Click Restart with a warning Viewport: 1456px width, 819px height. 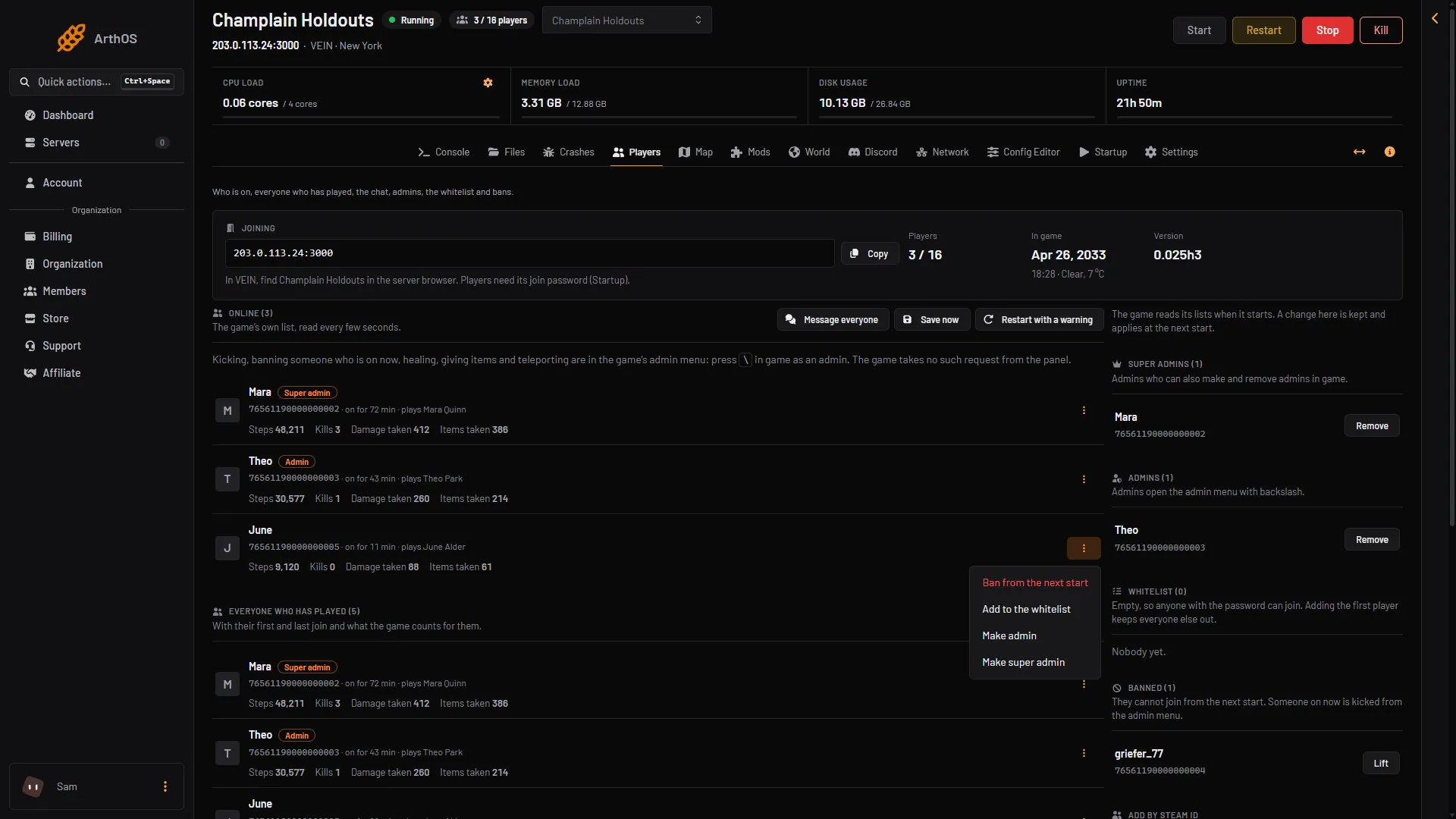pos(1038,320)
